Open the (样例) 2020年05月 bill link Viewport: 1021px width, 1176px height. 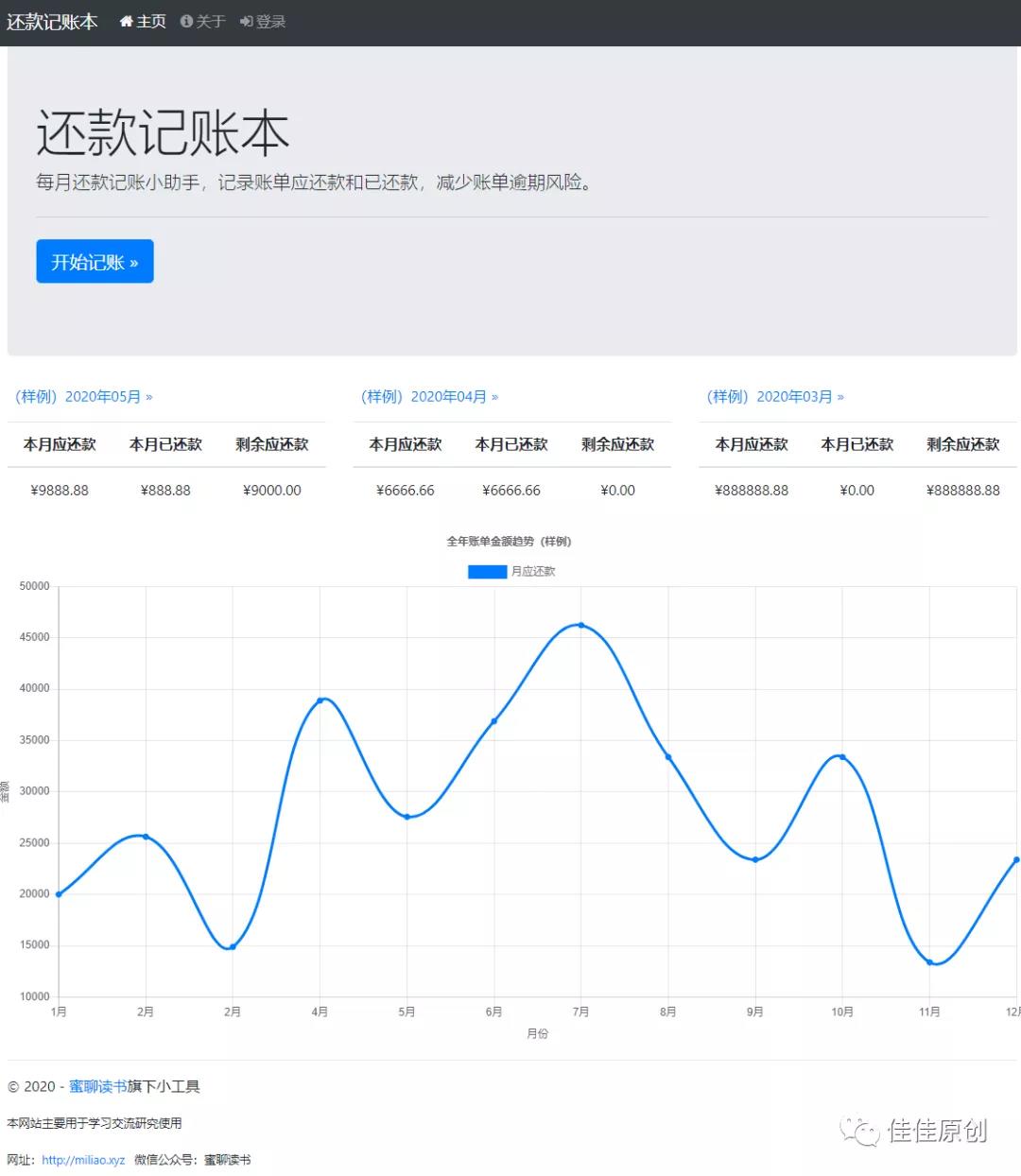(x=83, y=397)
